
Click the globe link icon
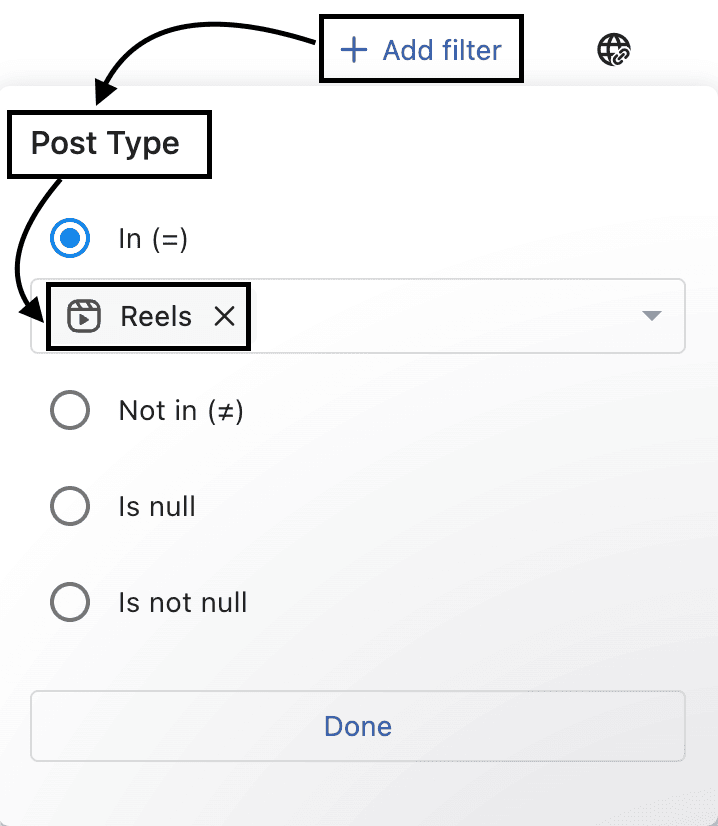point(614,49)
